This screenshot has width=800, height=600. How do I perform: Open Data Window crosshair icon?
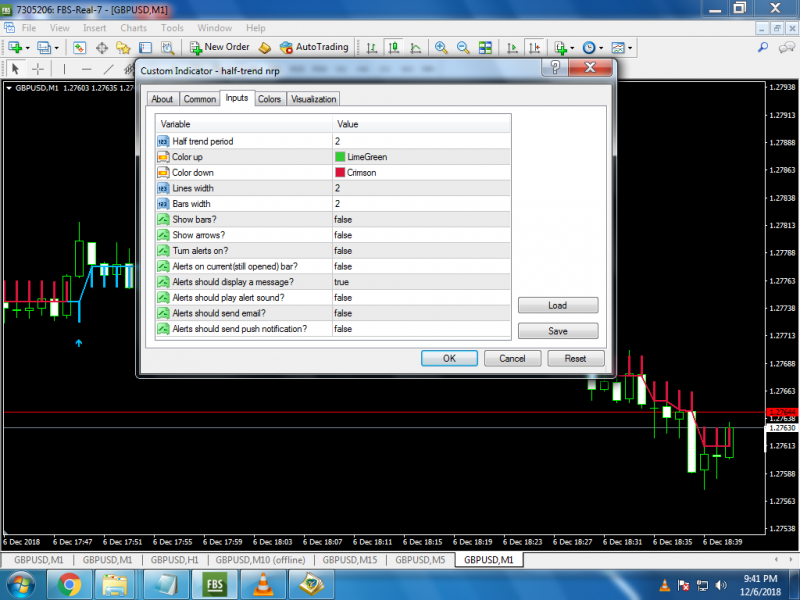point(102,47)
